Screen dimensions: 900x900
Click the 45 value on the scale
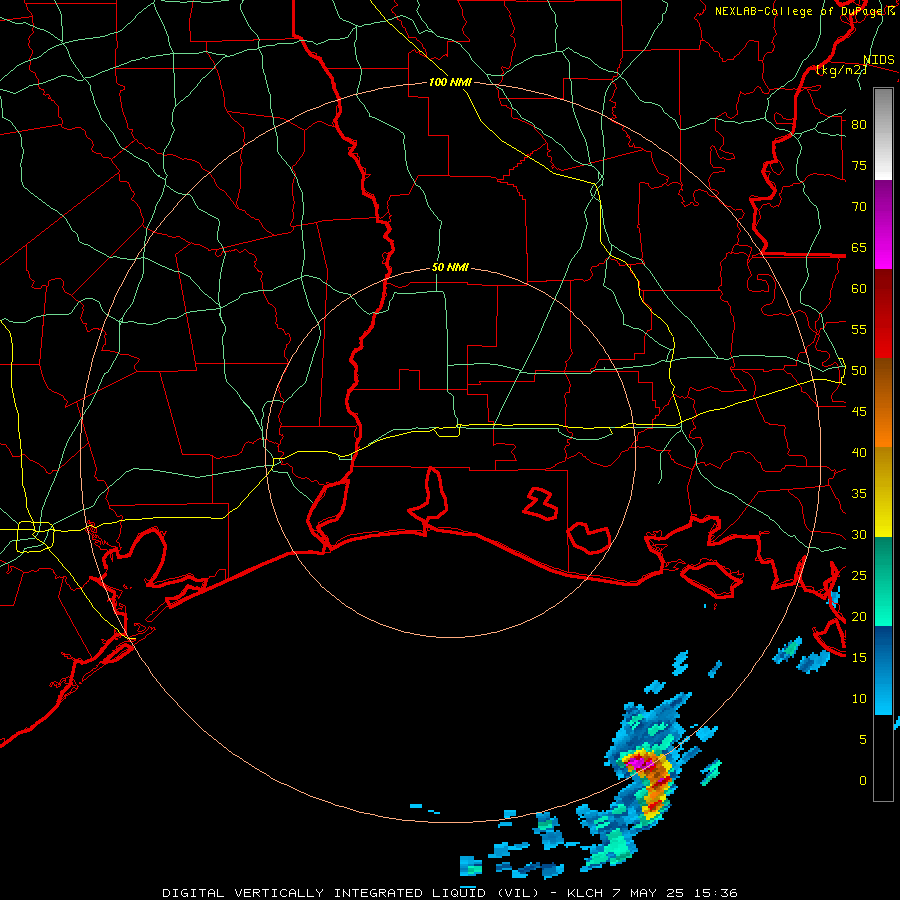(859, 412)
